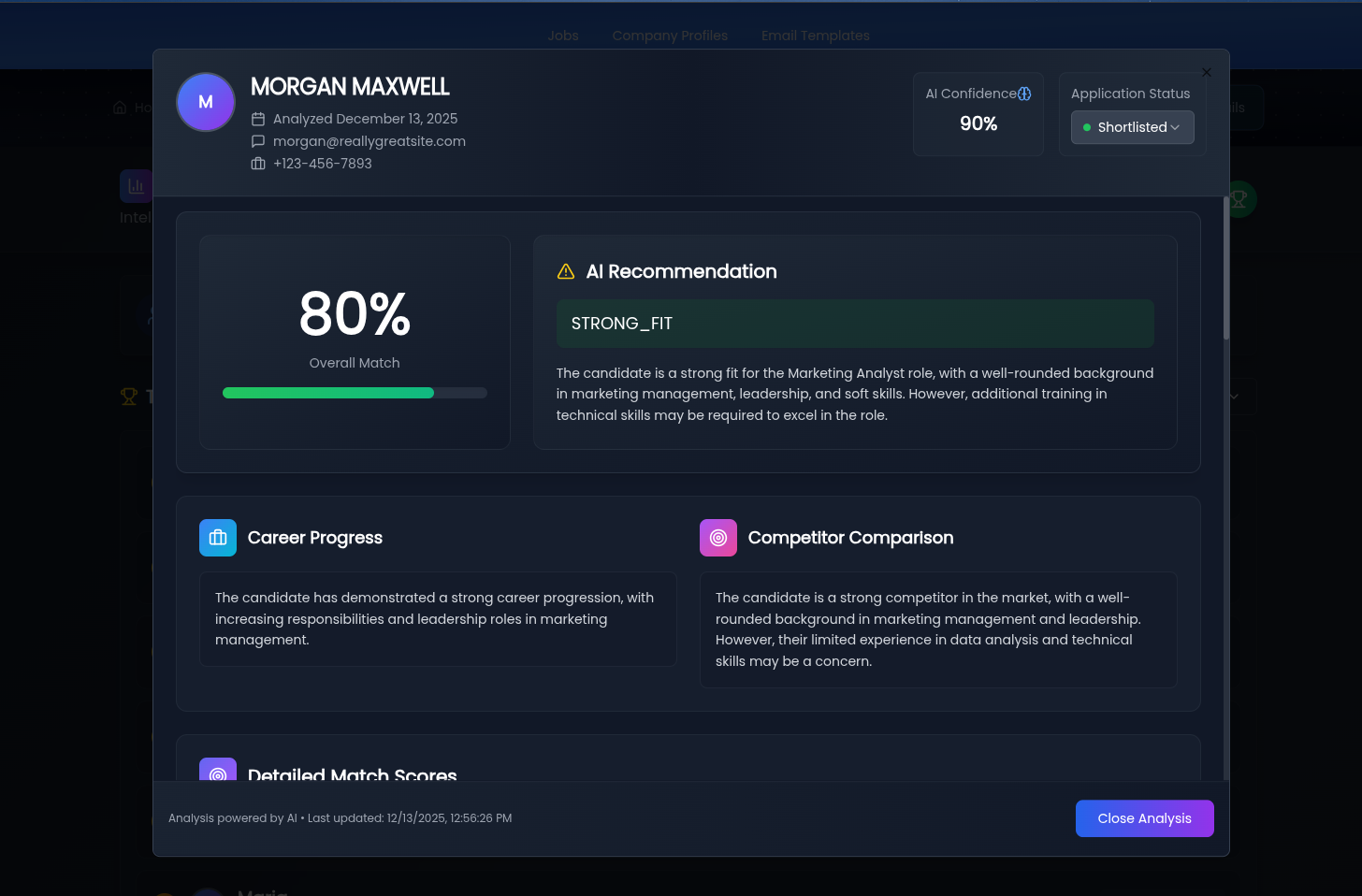Viewport: 1362px width, 896px height.
Task: Click the calendar icon beside the analyzed date
Action: point(258,119)
